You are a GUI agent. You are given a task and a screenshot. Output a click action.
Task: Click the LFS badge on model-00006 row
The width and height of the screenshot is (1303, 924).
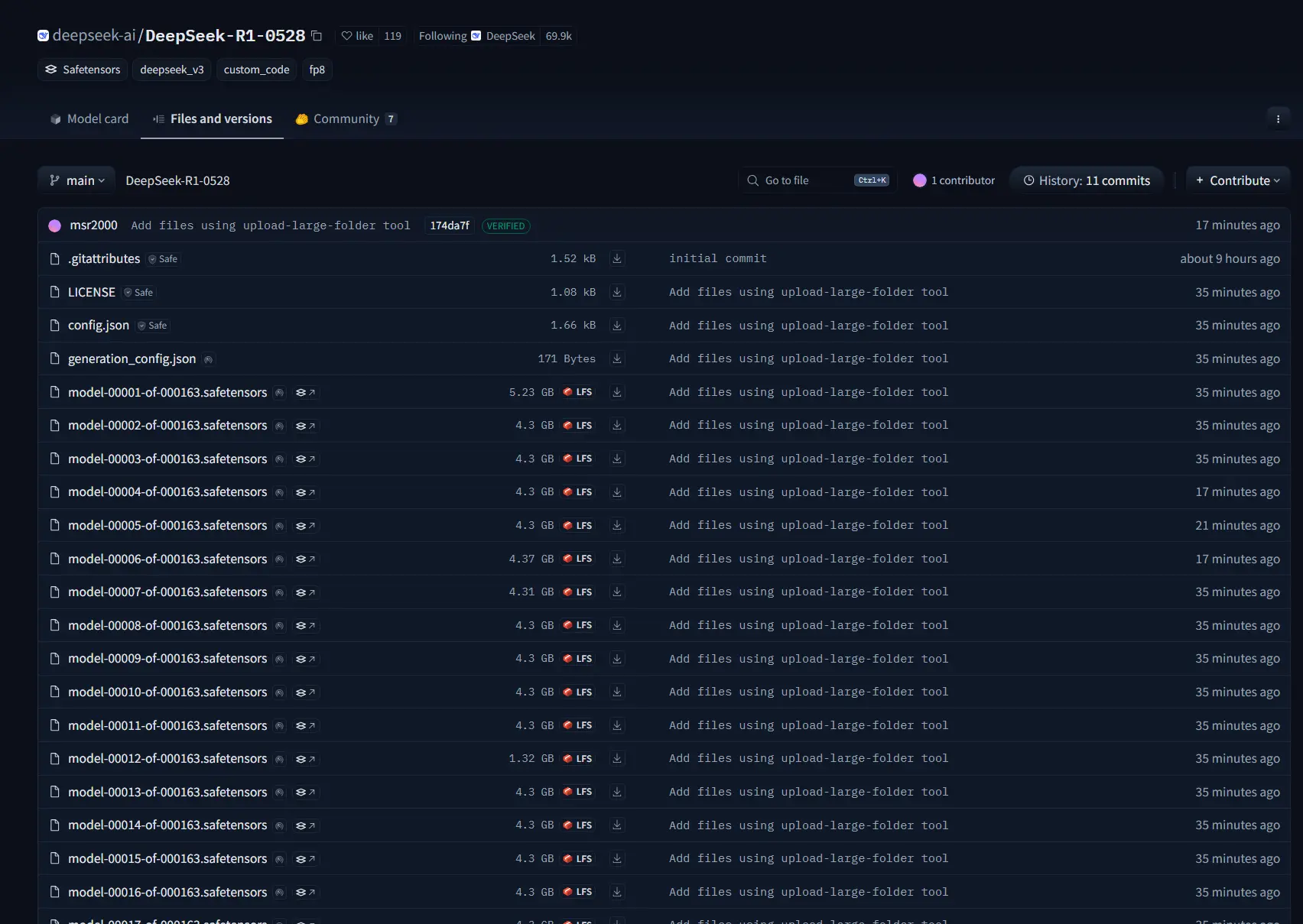click(578, 559)
